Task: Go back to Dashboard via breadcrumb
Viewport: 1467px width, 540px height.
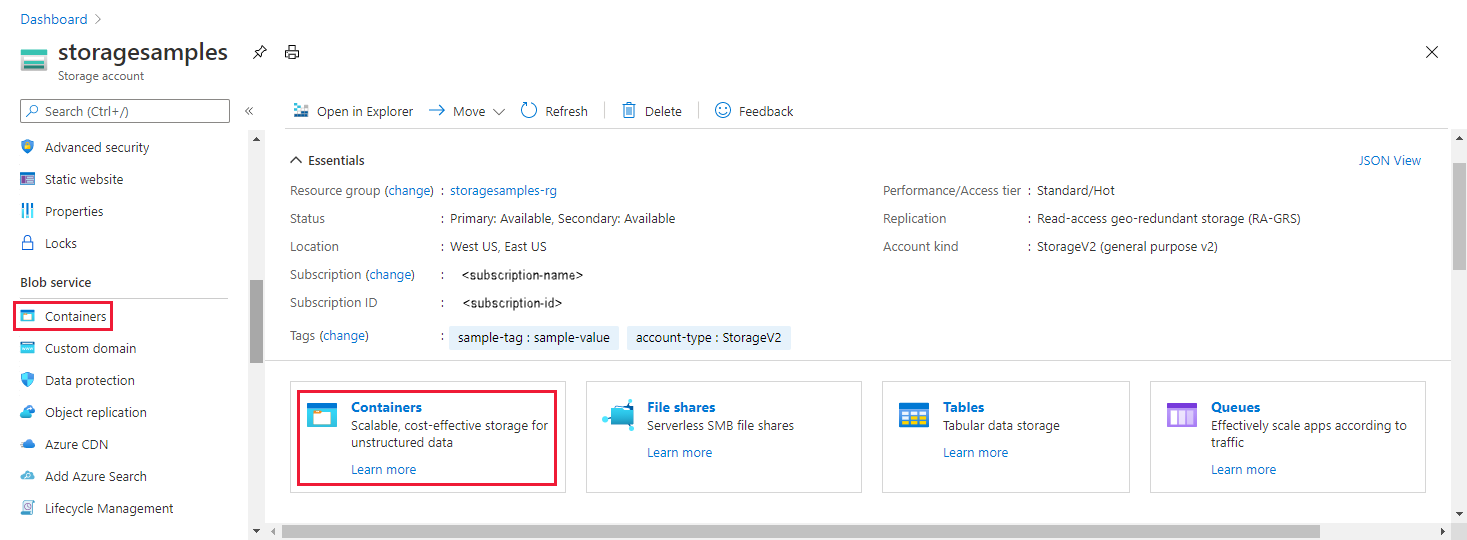Action: coord(54,19)
